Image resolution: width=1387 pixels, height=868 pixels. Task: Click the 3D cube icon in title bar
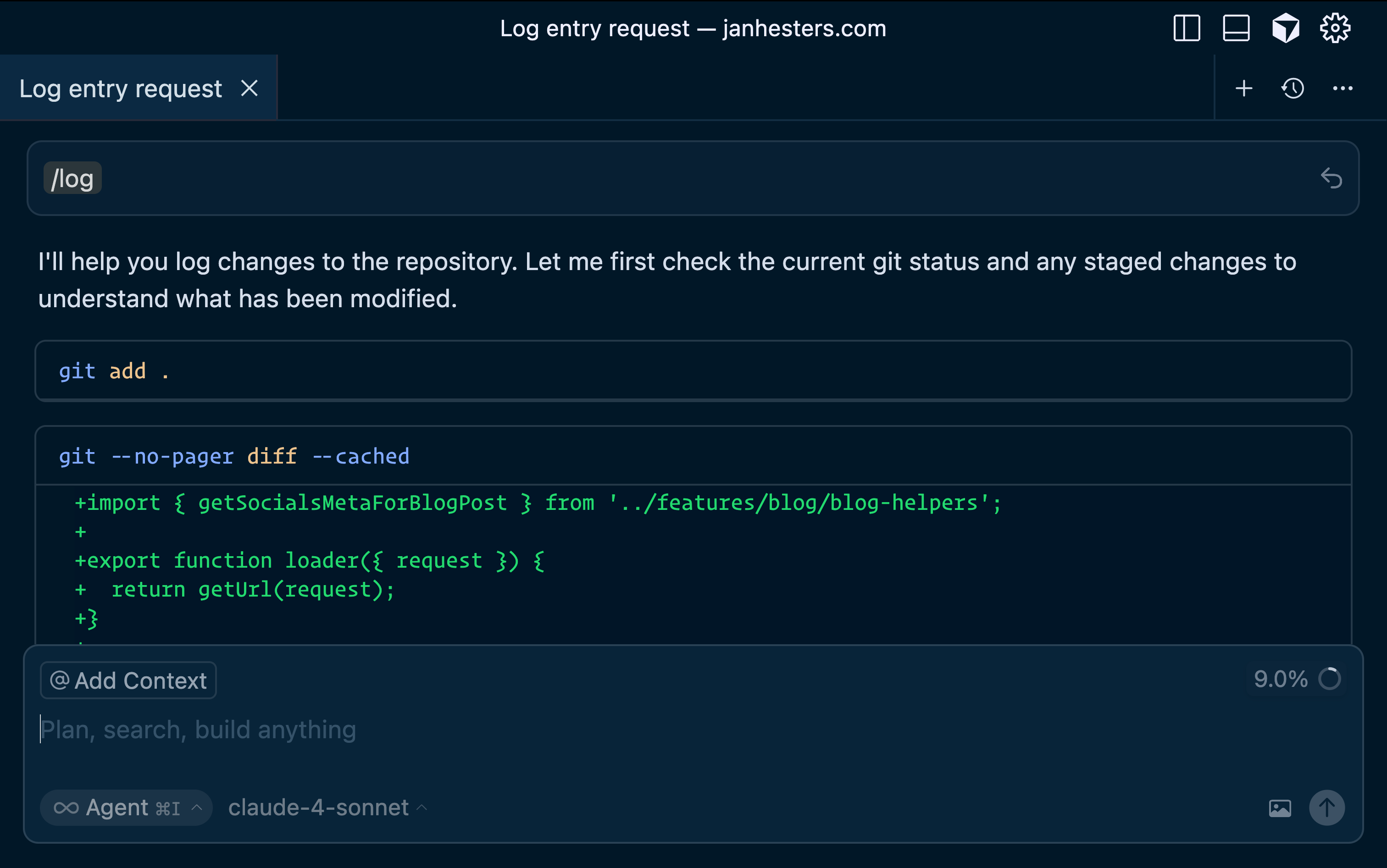1285,28
